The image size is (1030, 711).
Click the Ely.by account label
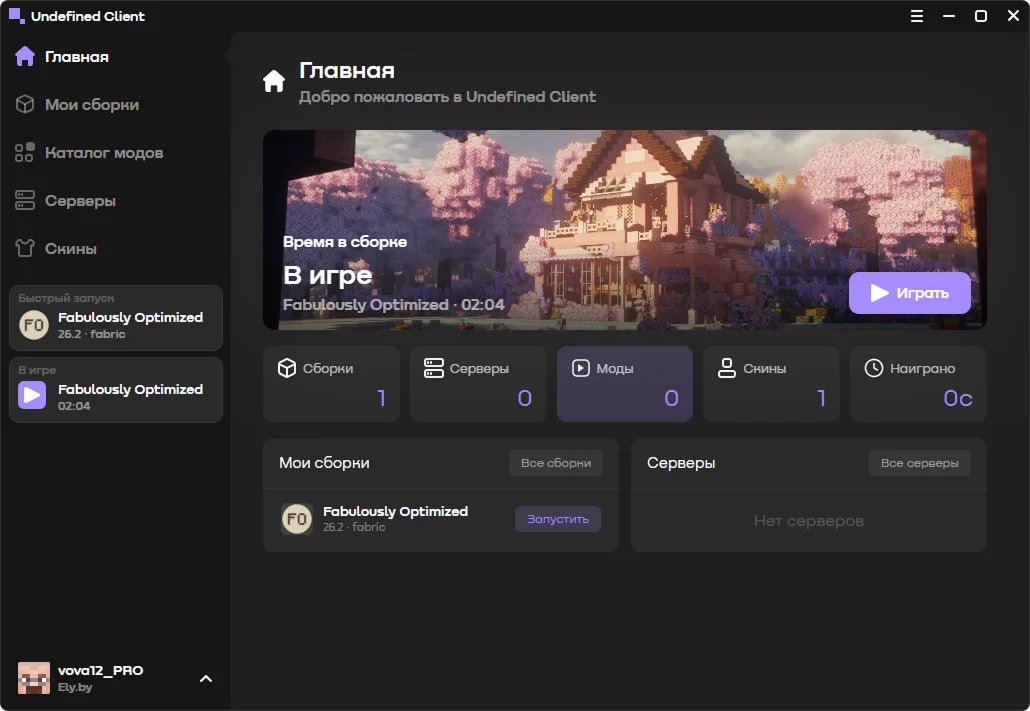point(75,687)
